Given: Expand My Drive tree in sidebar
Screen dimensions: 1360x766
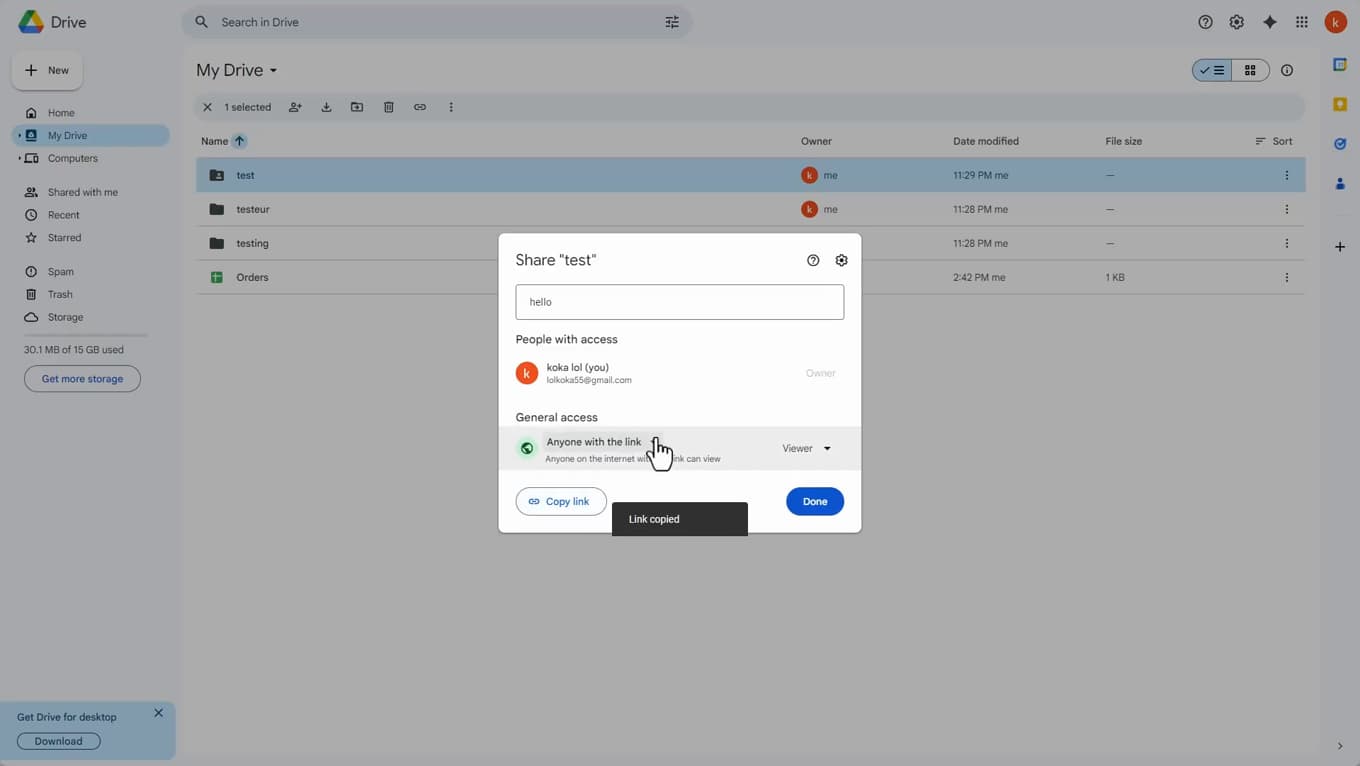Looking at the screenshot, I should coord(19,135).
